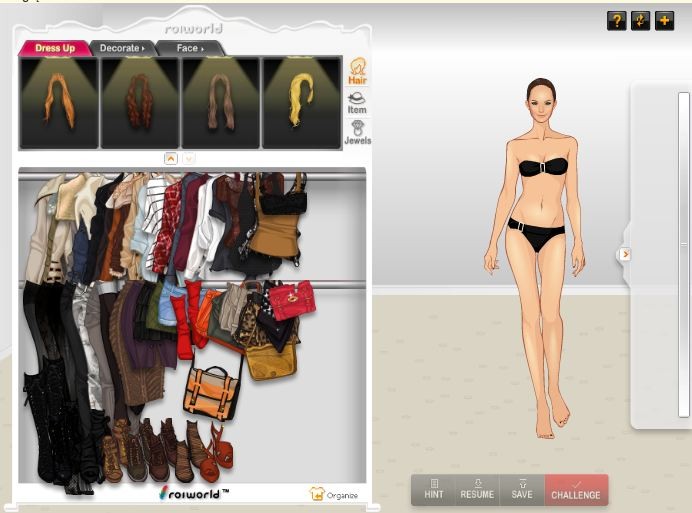The height and width of the screenshot is (513, 692).
Task: Switch to the Dress Up tab
Action: (x=55, y=48)
